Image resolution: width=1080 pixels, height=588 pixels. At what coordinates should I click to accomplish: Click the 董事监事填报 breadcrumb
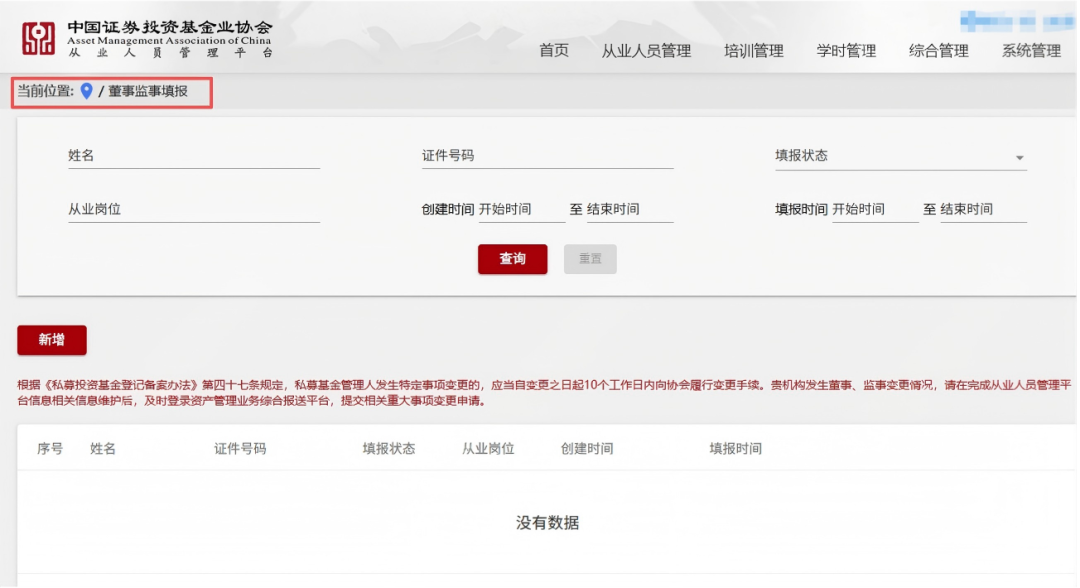[147, 91]
